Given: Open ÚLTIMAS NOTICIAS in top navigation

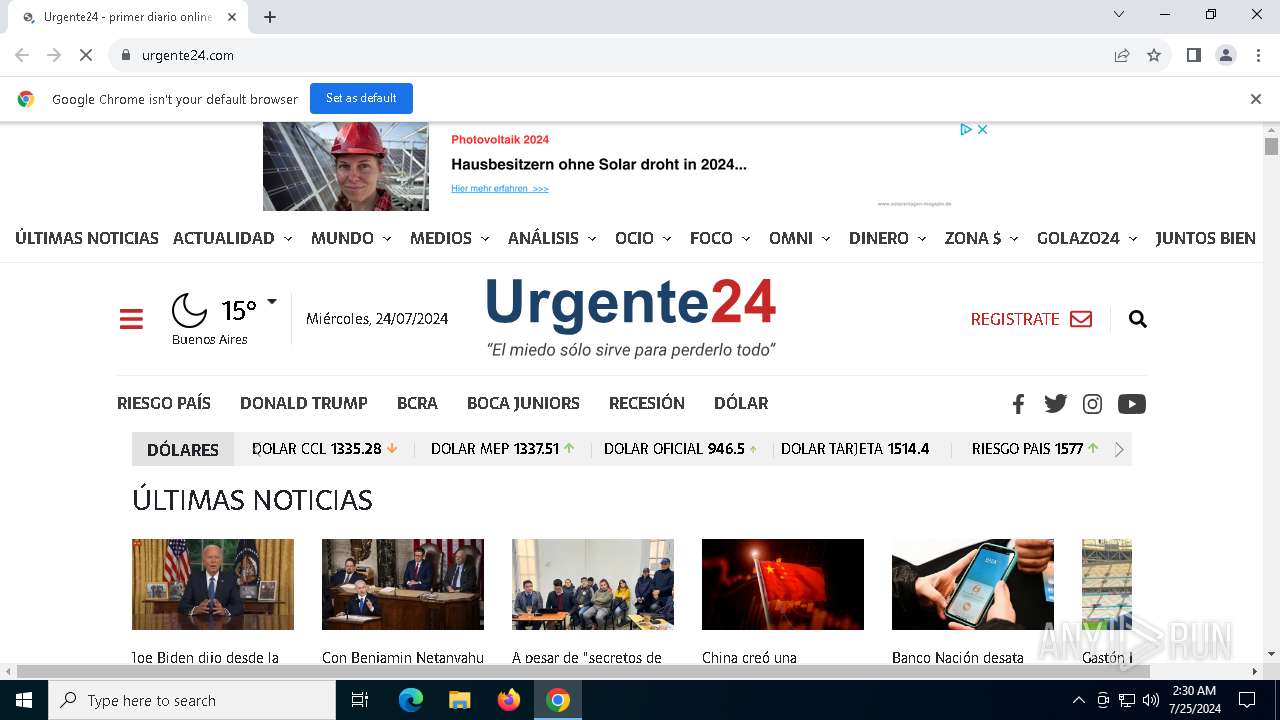Looking at the screenshot, I should pos(87,238).
